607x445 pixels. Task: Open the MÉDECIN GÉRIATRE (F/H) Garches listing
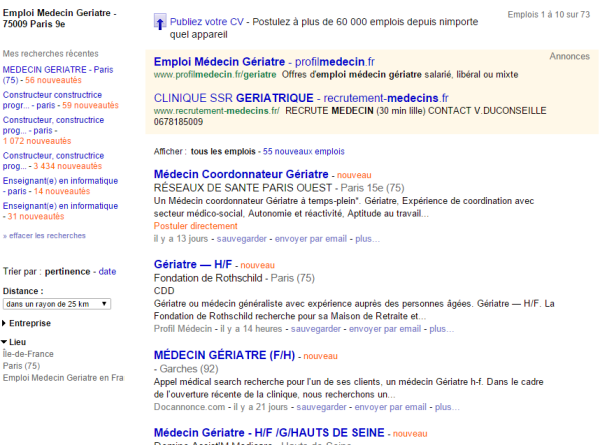tap(225, 354)
